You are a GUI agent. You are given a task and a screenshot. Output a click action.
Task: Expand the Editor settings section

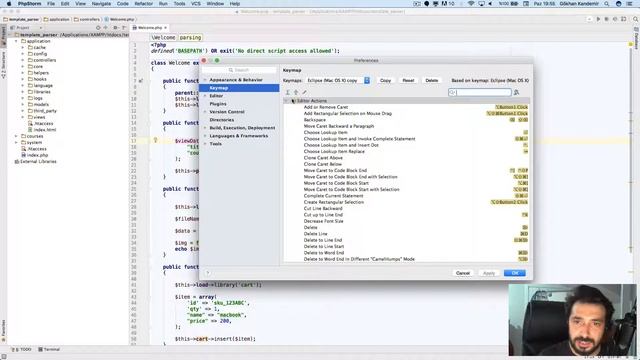coord(205,96)
